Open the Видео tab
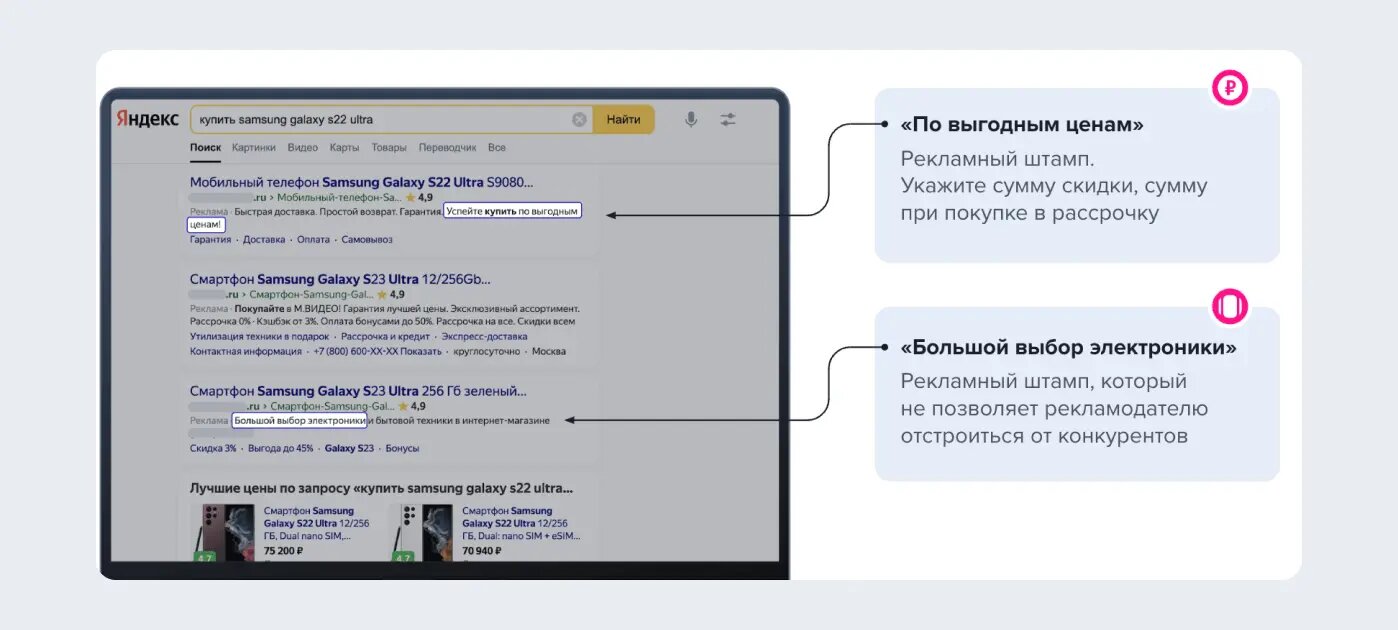The height and width of the screenshot is (630, 1398). point(303,148)
